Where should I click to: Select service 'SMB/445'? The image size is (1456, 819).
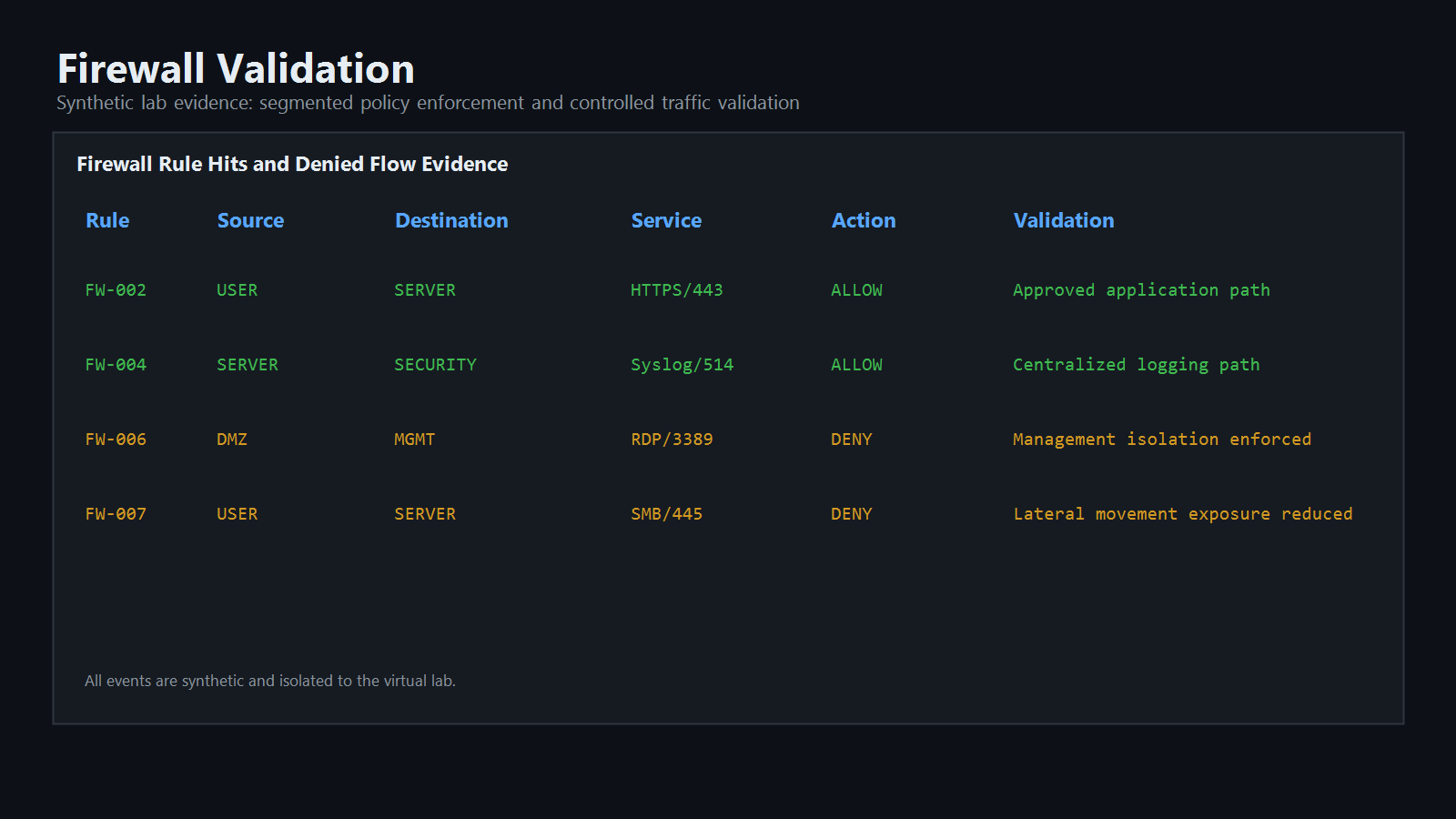point(666,514)
